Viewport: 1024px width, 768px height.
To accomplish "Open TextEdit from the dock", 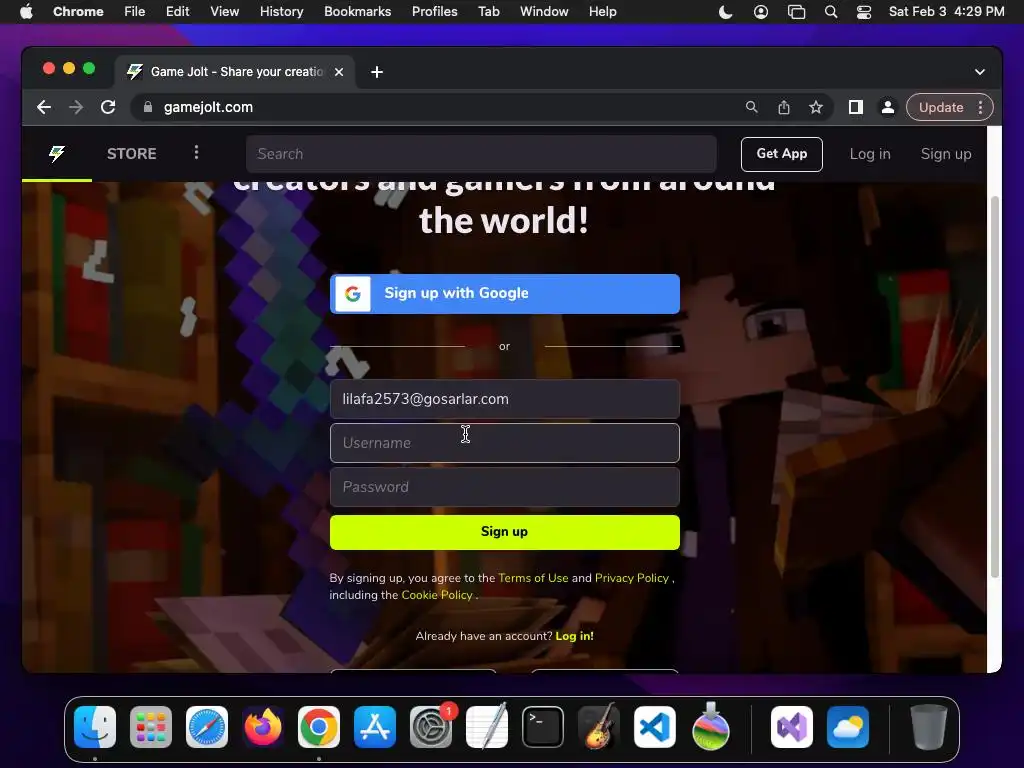I will tap(487, 727).
